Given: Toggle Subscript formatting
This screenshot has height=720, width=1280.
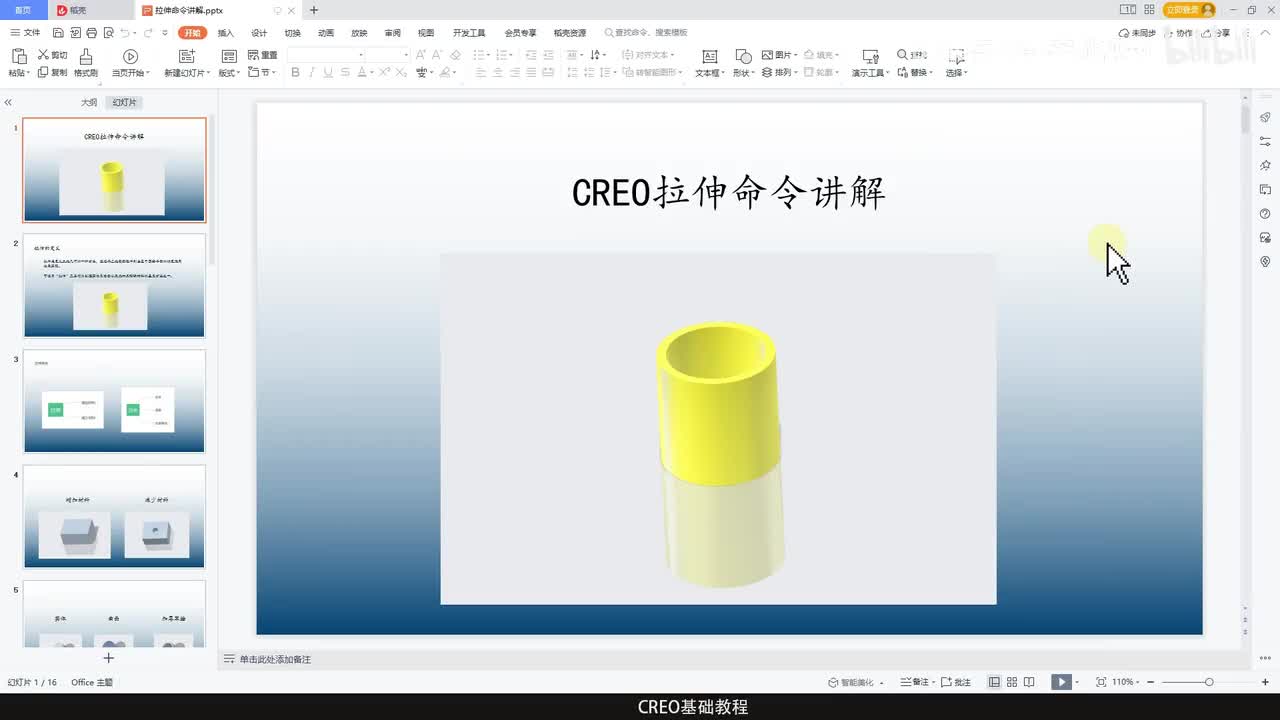Looking at the screenshot, I should click(x=402, y=73).
